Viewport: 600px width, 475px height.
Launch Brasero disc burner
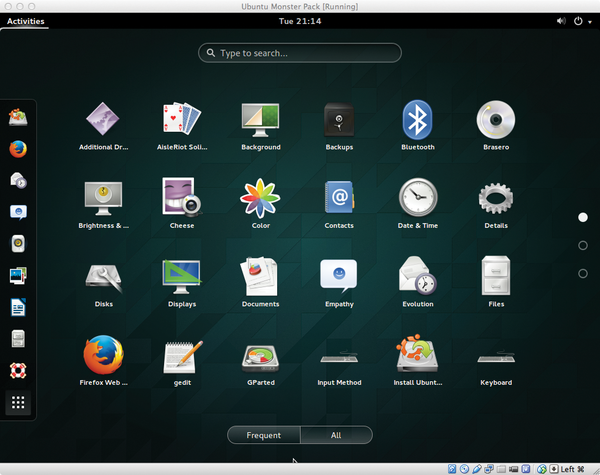pyautogui.click(x=496, y=126)
